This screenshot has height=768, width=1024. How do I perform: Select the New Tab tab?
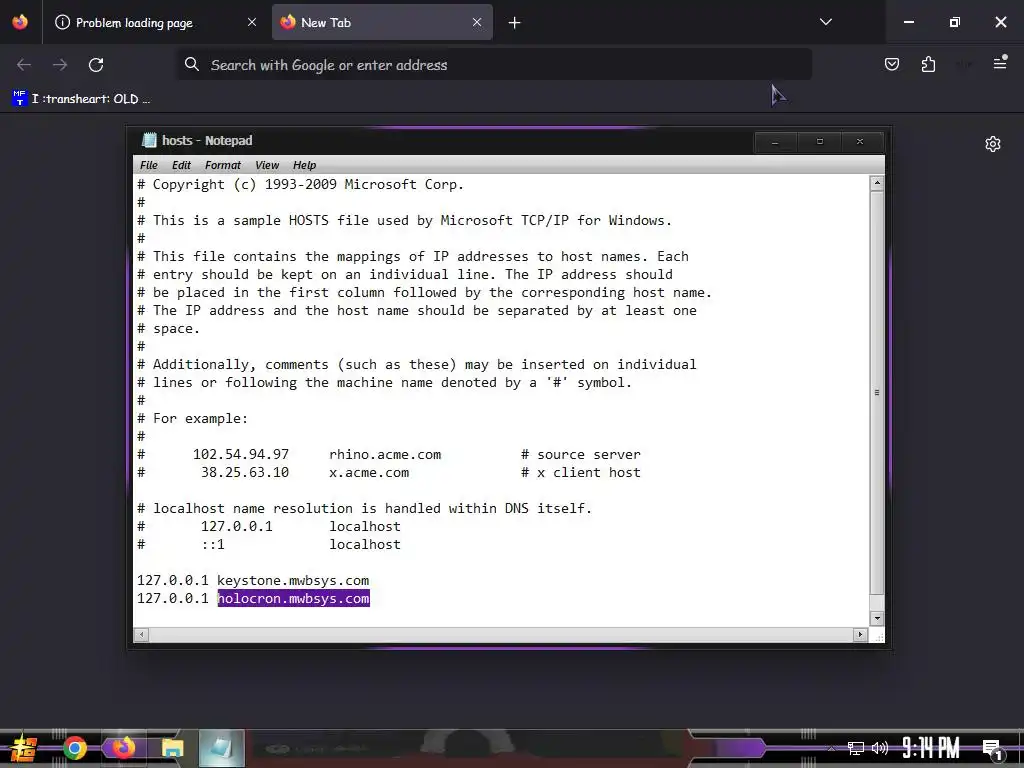click(382, 22)
